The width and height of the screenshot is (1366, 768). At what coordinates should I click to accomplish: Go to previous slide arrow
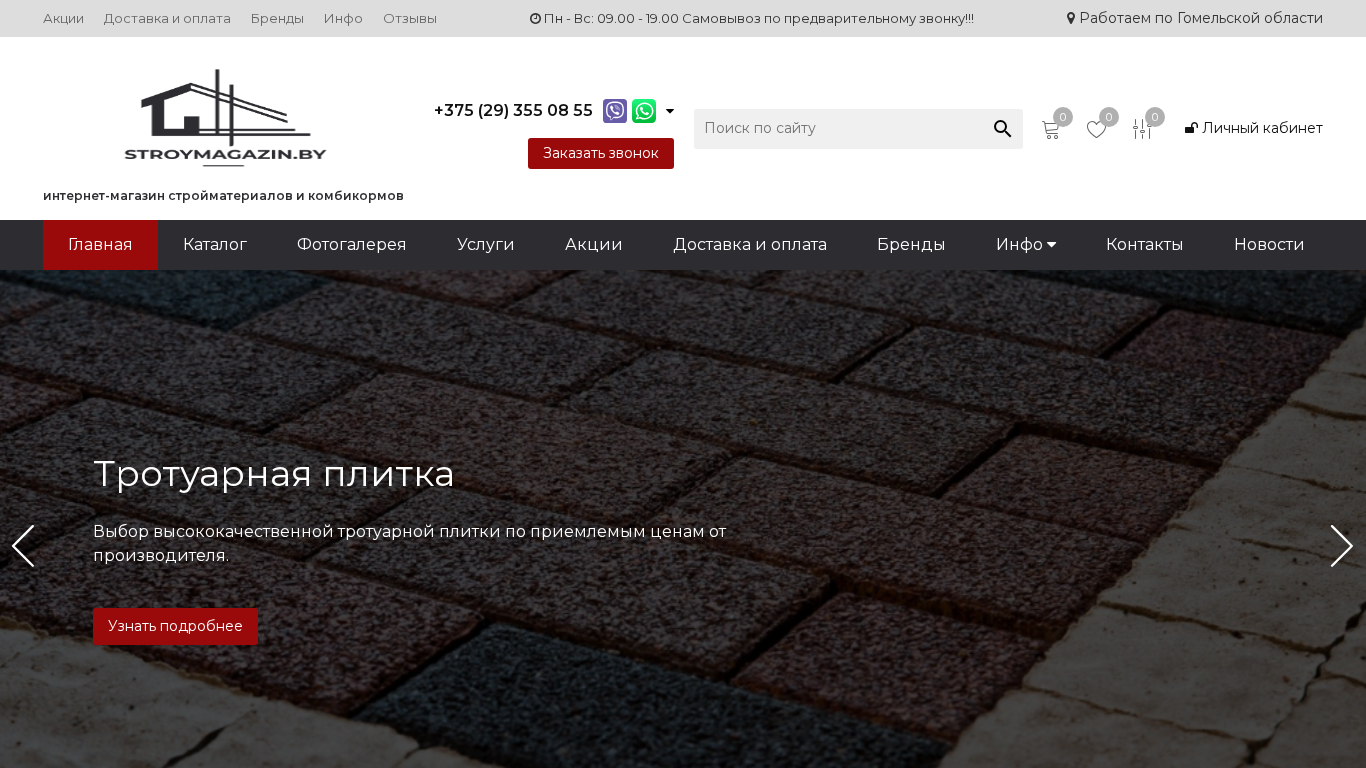coord(23,546)
